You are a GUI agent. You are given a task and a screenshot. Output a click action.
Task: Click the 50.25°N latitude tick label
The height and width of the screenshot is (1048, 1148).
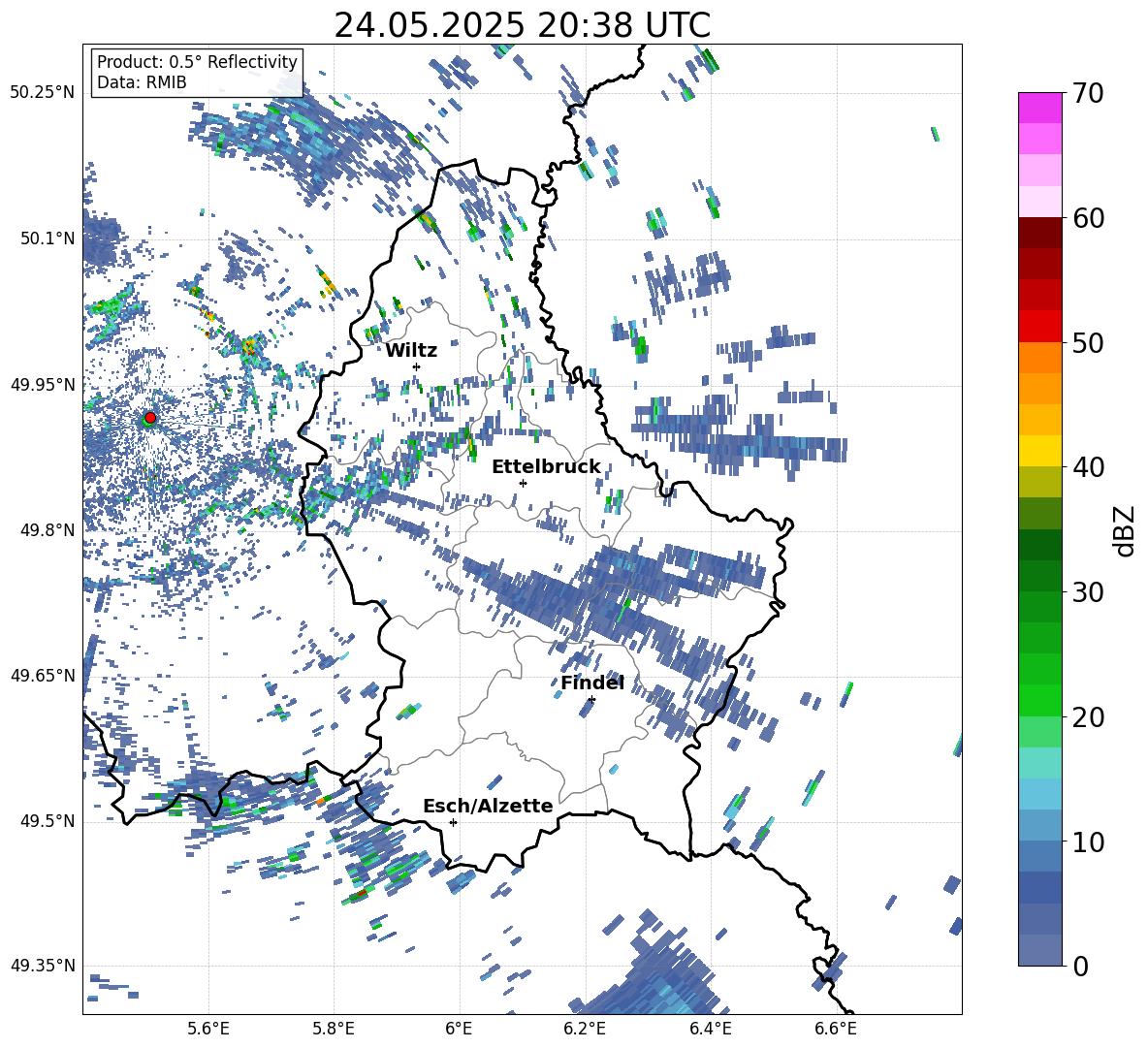click(43, 93)
